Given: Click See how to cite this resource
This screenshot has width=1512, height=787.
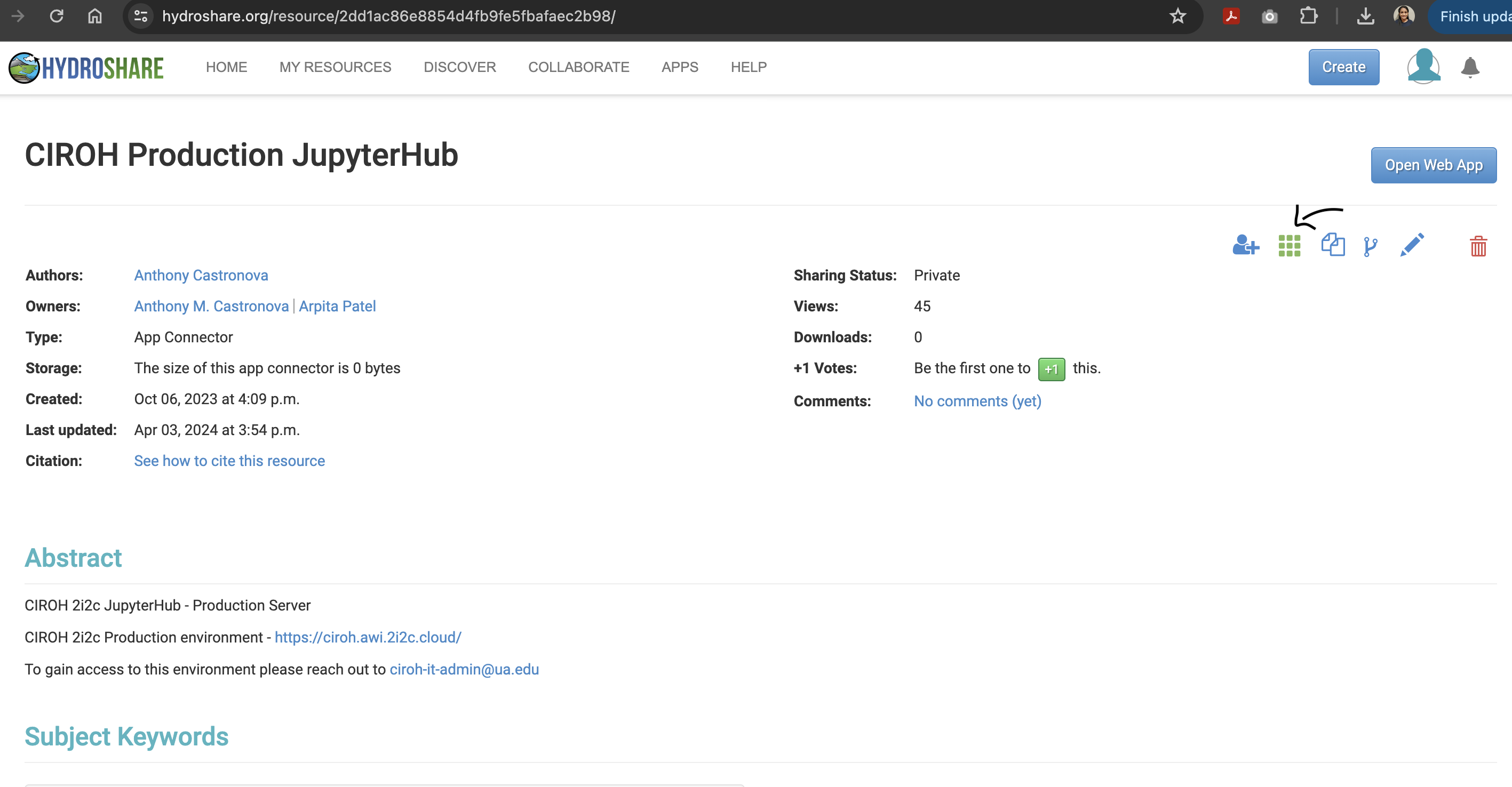Looking at the screenshot, I should [x=229, y=461].
